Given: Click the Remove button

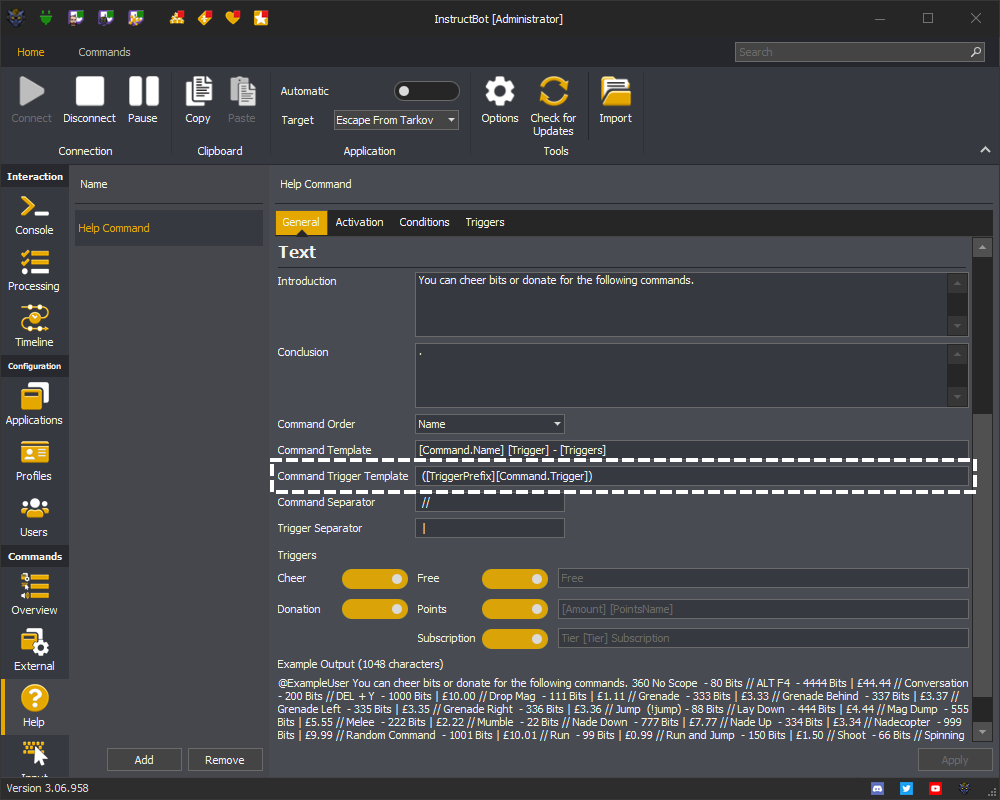Looking at the screenshot, I should pyautogui.click(x=225, y=760).
